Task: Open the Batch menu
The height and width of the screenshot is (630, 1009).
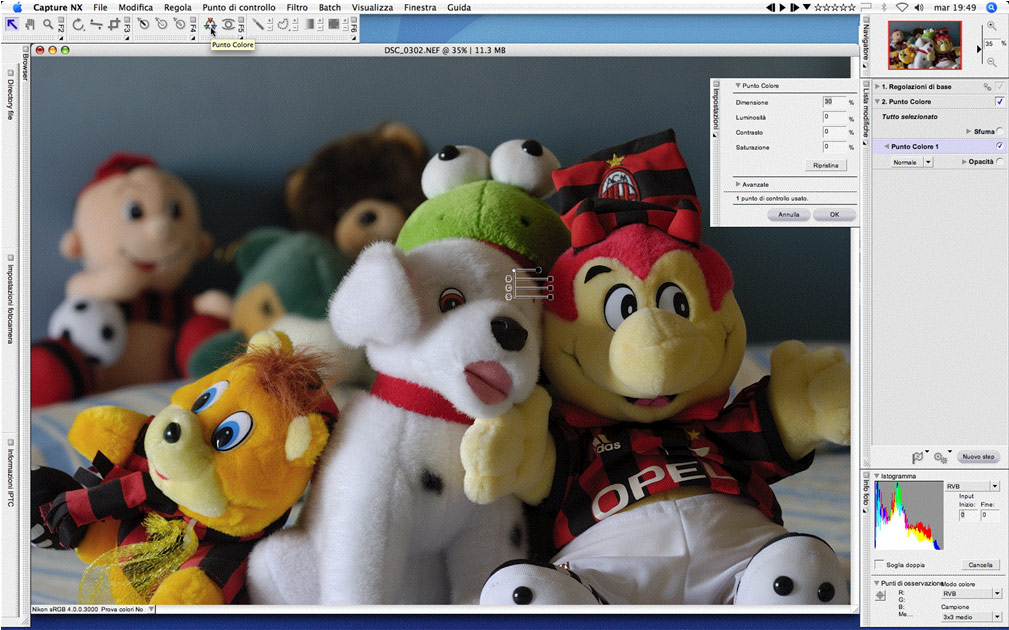Action: coord(330,8)
